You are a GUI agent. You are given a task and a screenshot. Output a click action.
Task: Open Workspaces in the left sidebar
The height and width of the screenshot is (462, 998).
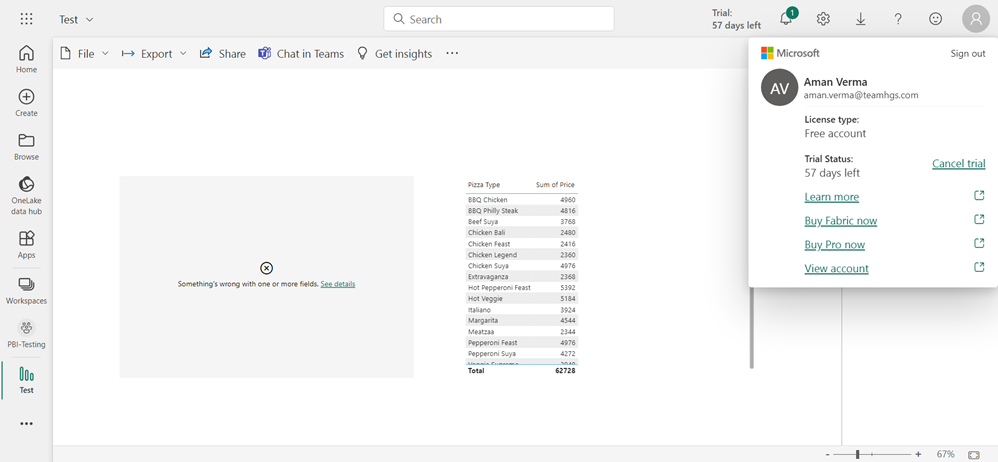[26, 291]
